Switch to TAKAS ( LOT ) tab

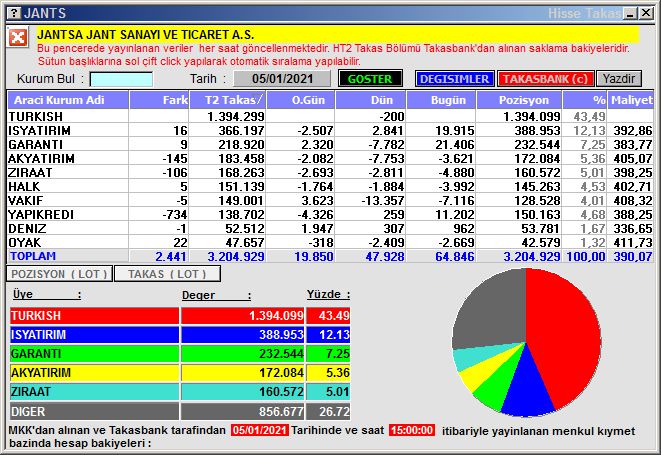167,274
